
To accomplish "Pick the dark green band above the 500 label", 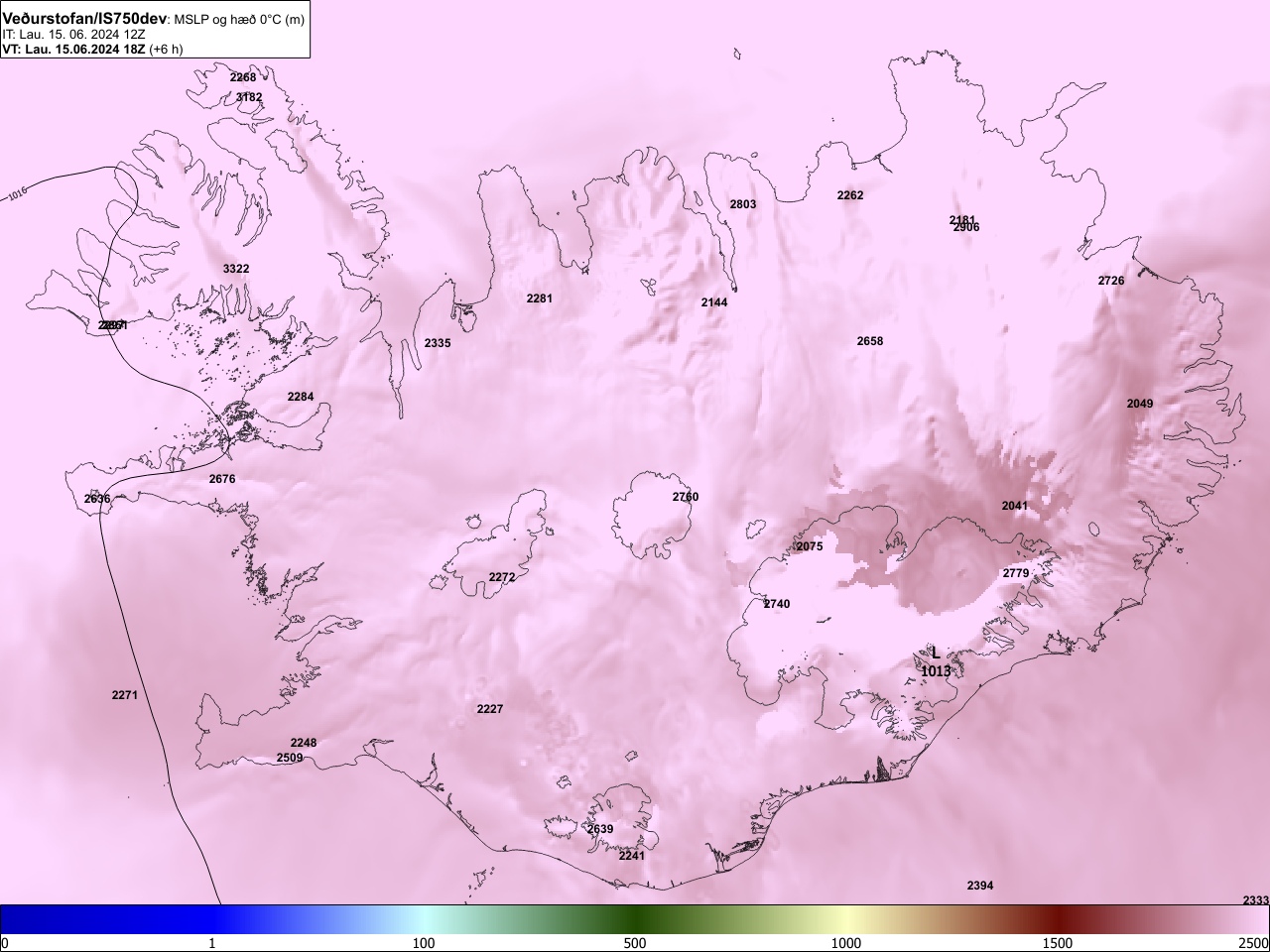I will pos(635,919).
